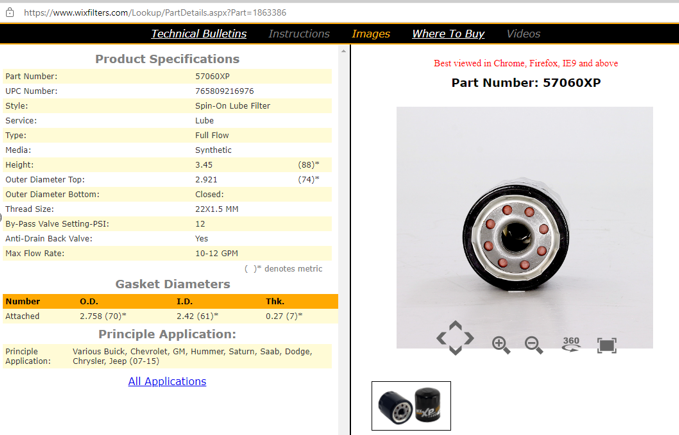Click the denotes metric footnote
The image size is (679, 435).
tap(283, 269)
